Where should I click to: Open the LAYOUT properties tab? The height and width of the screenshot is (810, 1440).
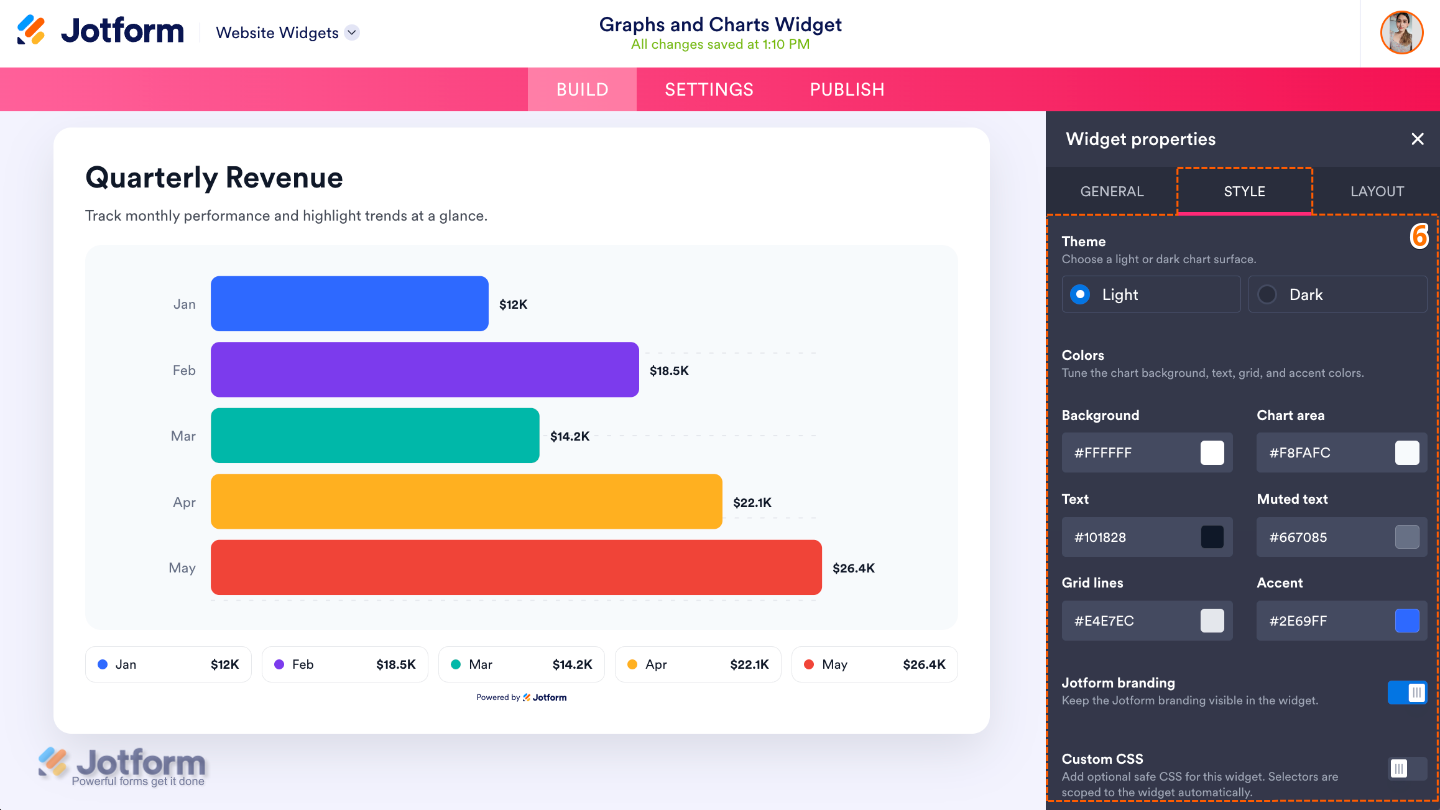tap(1377, 191)
